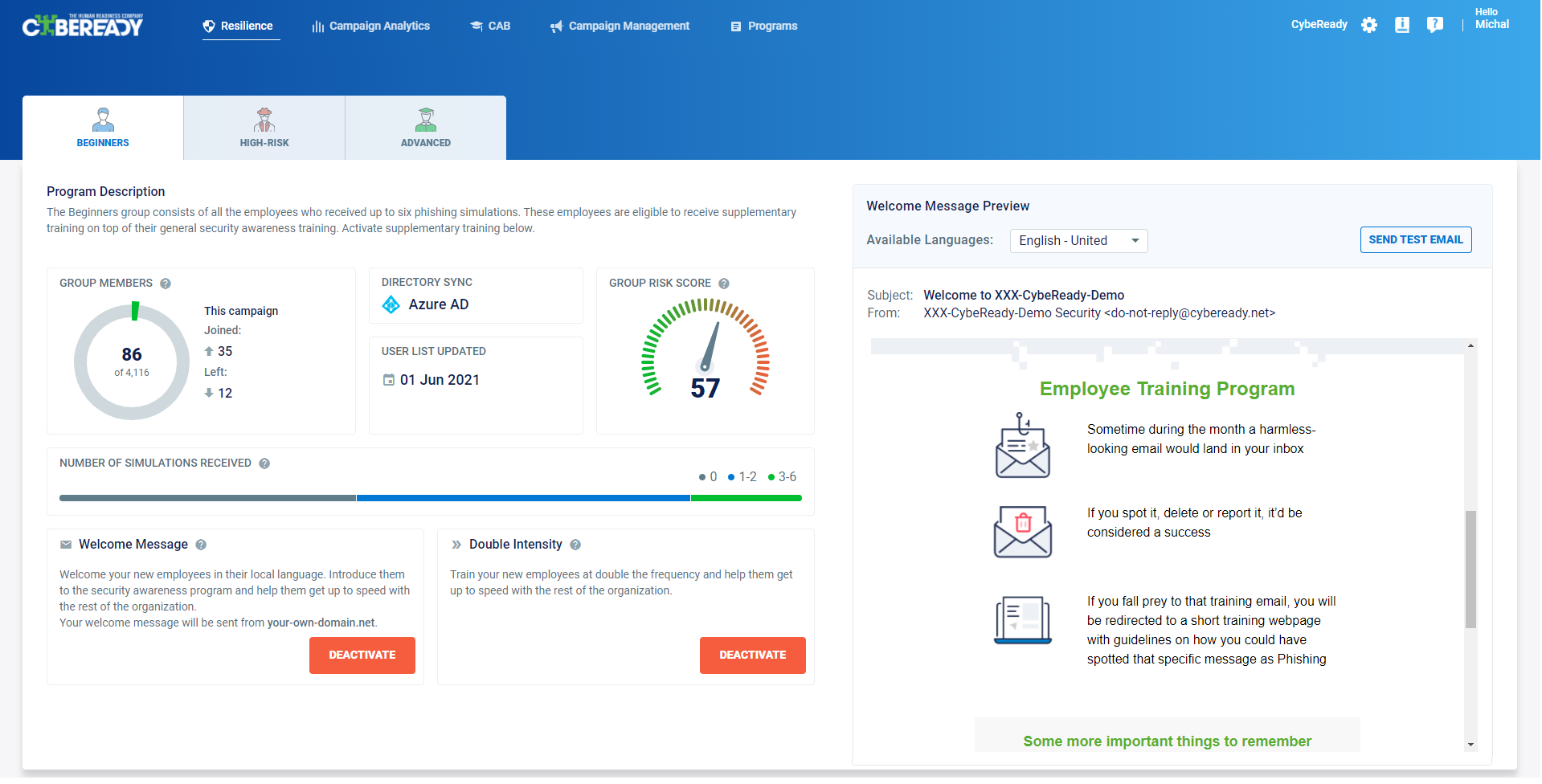Viewport: 1542px width, 784px height.
Task: Click the notifications alert icon
Action: 1402,25
